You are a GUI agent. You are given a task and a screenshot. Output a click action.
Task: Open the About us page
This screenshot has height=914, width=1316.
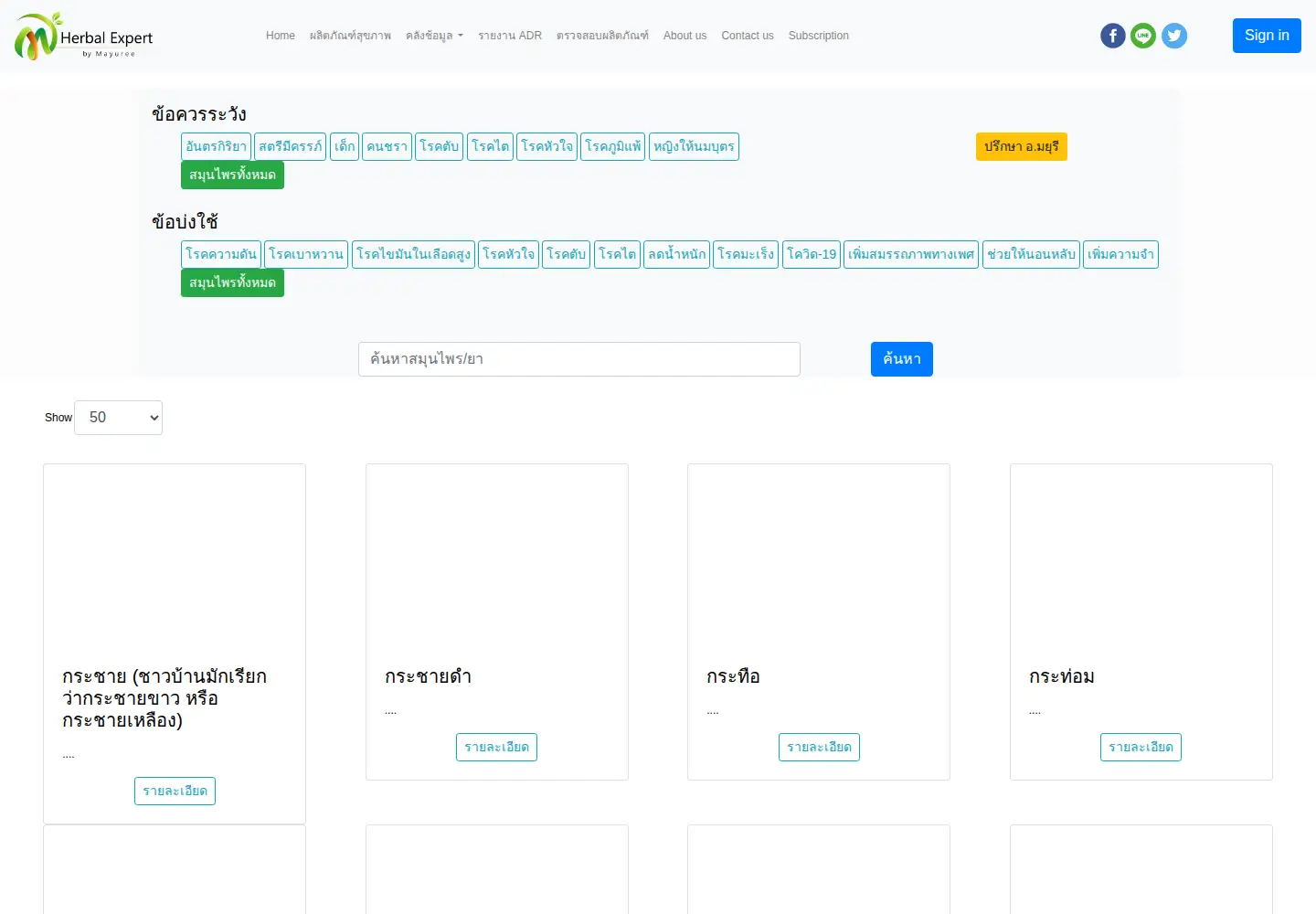pyautogui.click(x=685, y=36)
